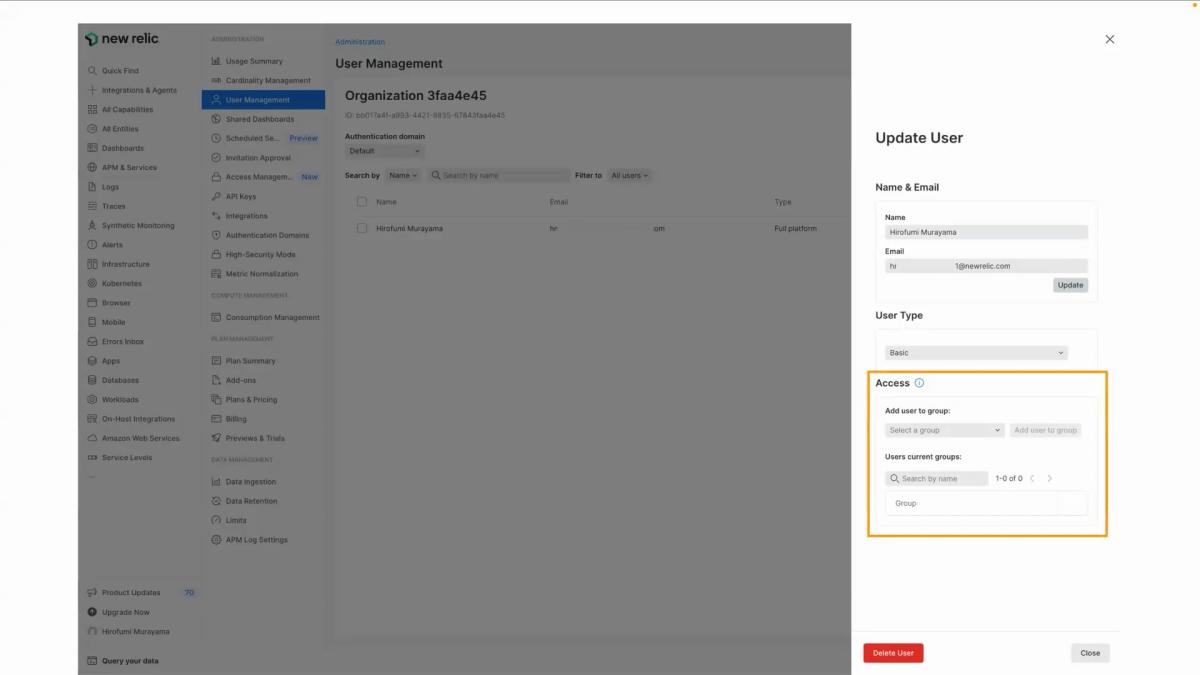Open the Authentication domain Default dropdown
This screenshot has width=1200, height=675.
coord(385,151)
